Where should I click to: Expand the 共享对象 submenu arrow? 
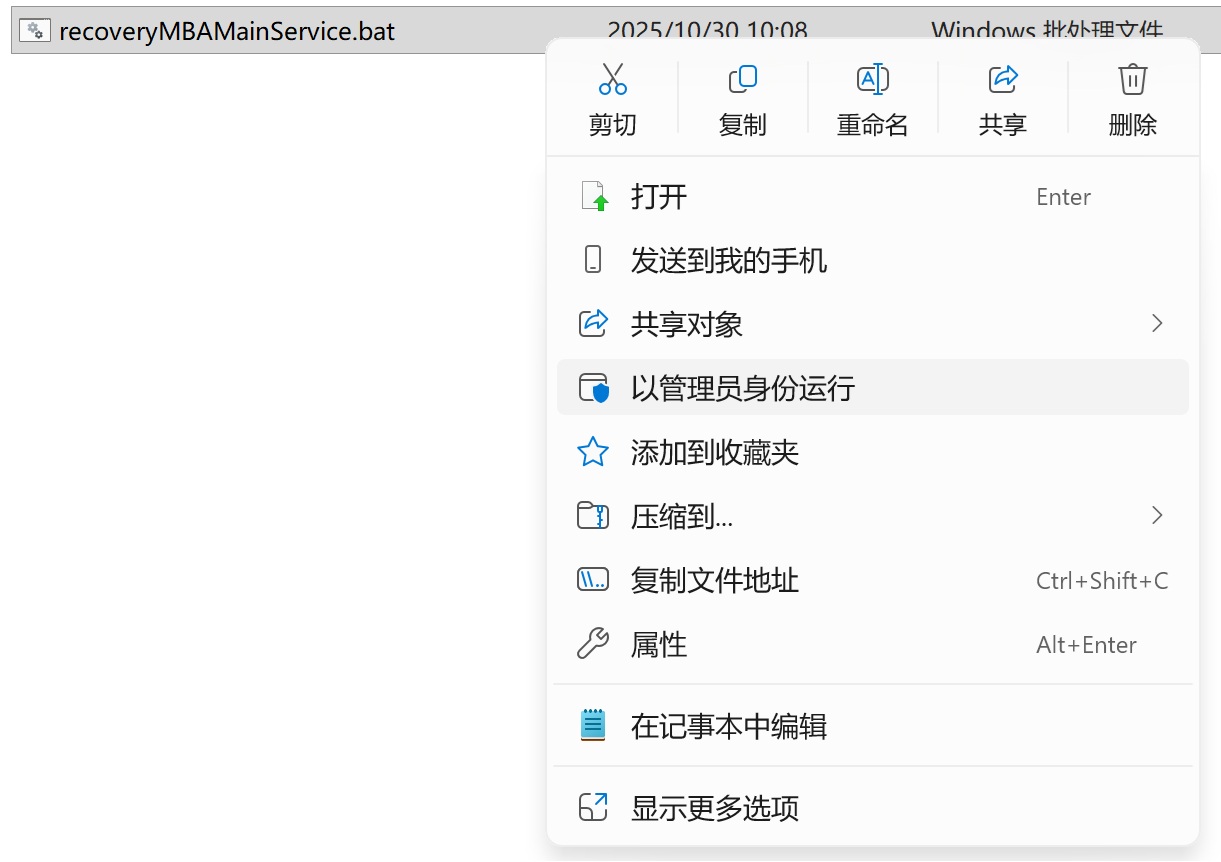(x=1157, y=324)
